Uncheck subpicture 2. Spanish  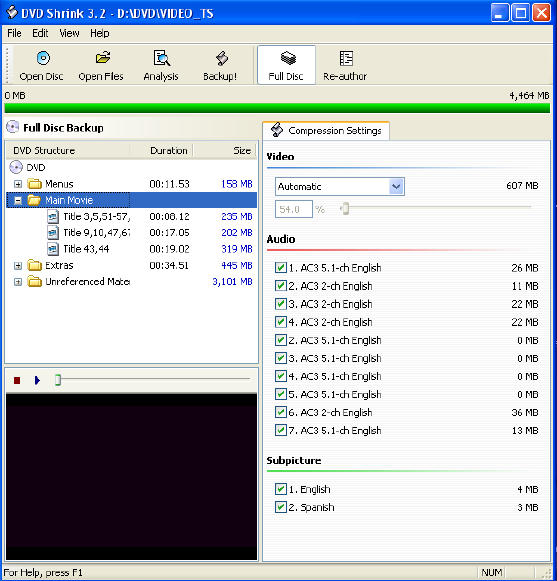click(281, 507)
